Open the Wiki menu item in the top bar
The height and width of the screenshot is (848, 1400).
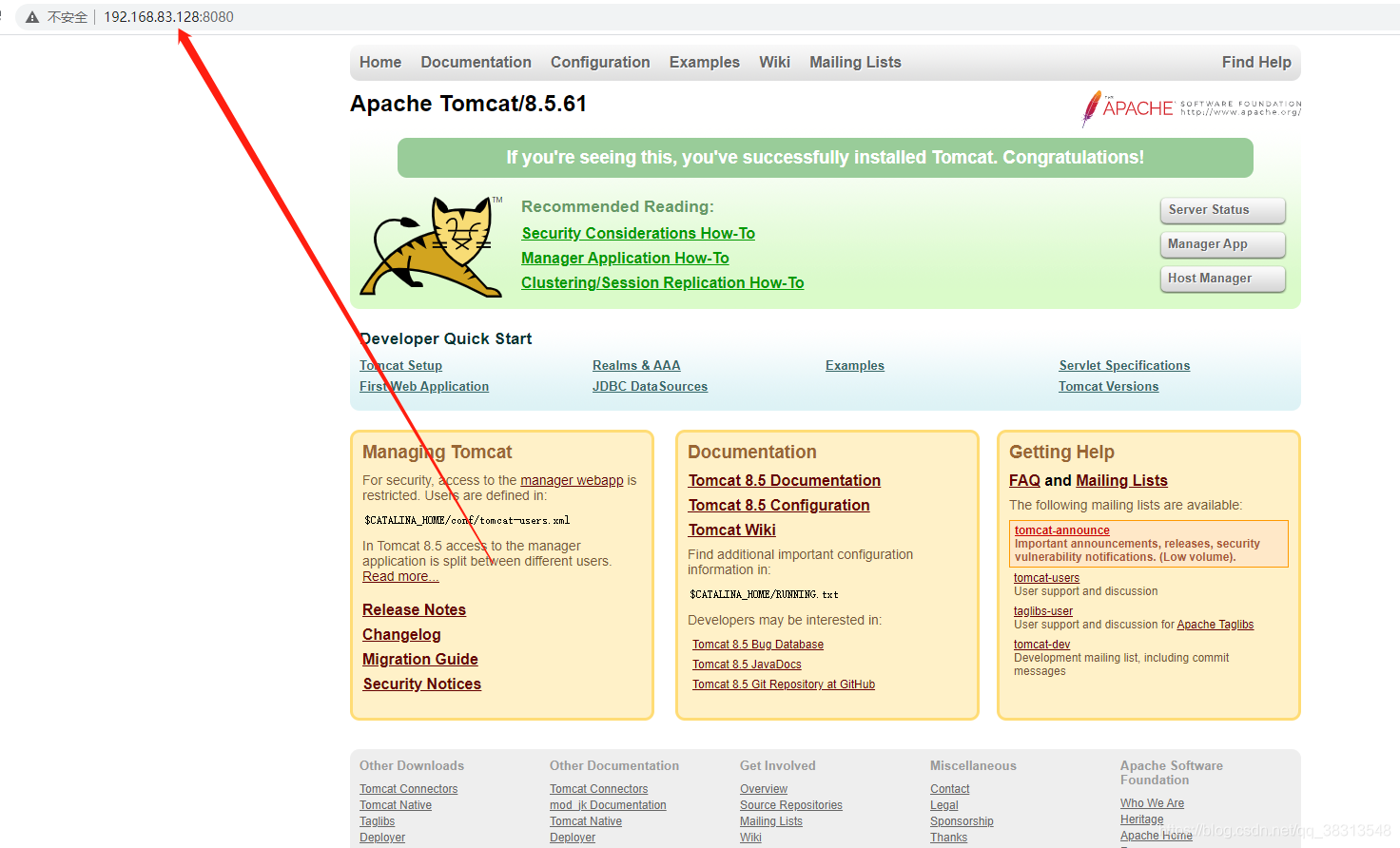click(774, 63)
